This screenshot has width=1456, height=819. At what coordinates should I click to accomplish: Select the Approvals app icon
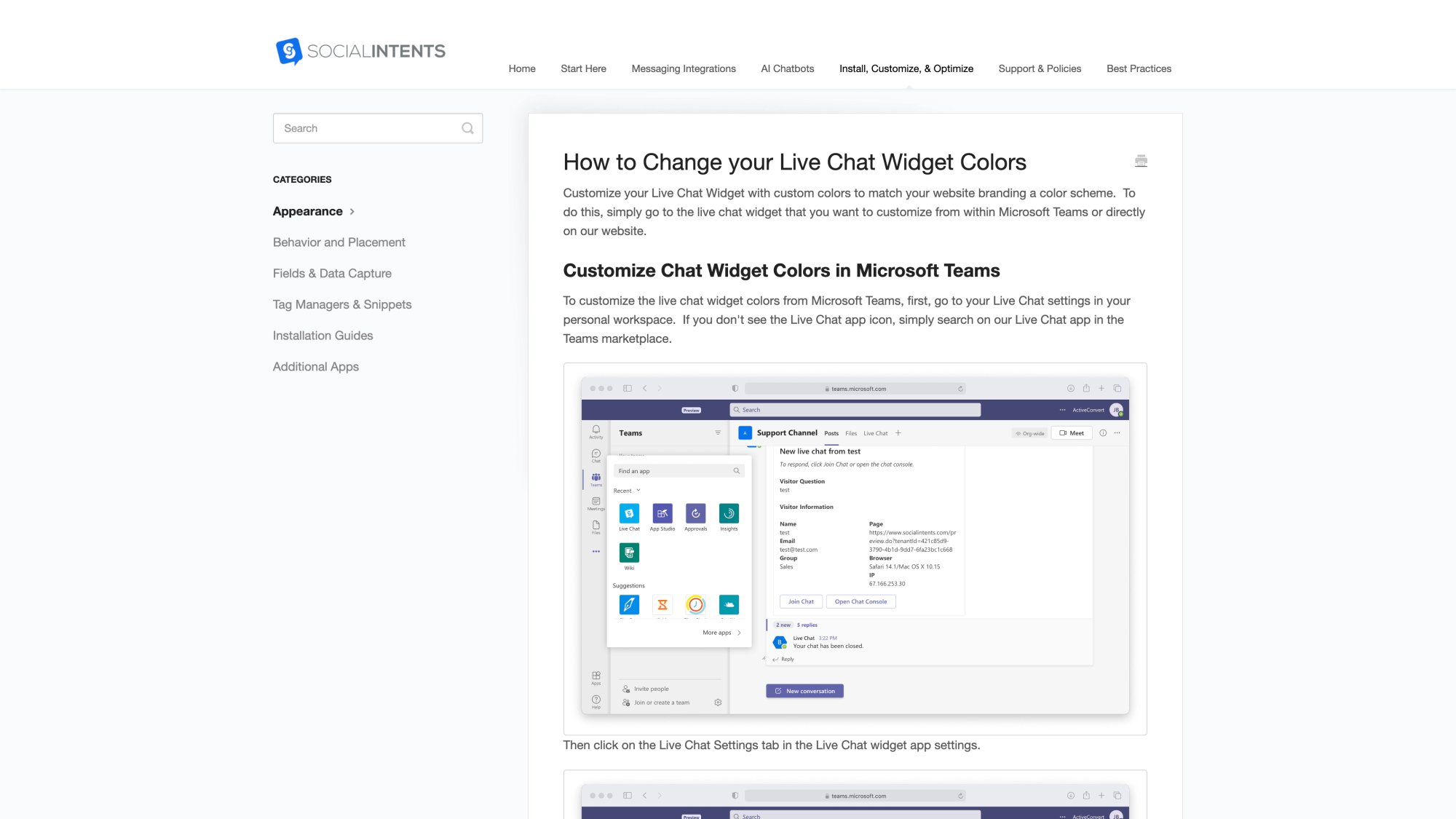tap(695, 513)
